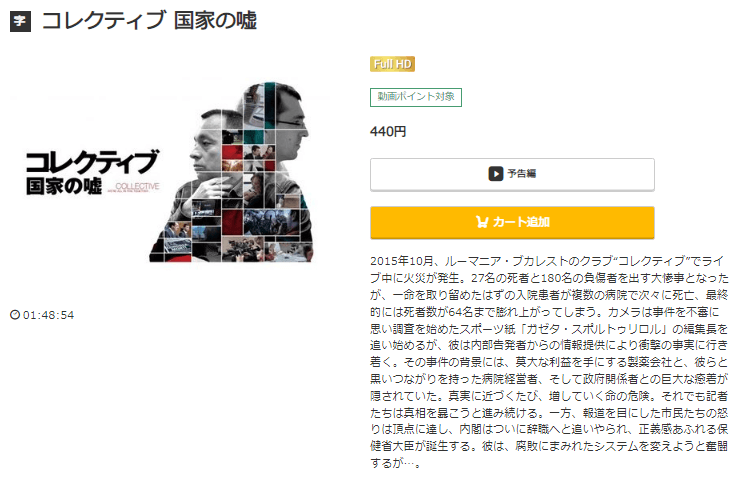
Task: Click the gold Full HD badge
Action: tap(392, 64)
